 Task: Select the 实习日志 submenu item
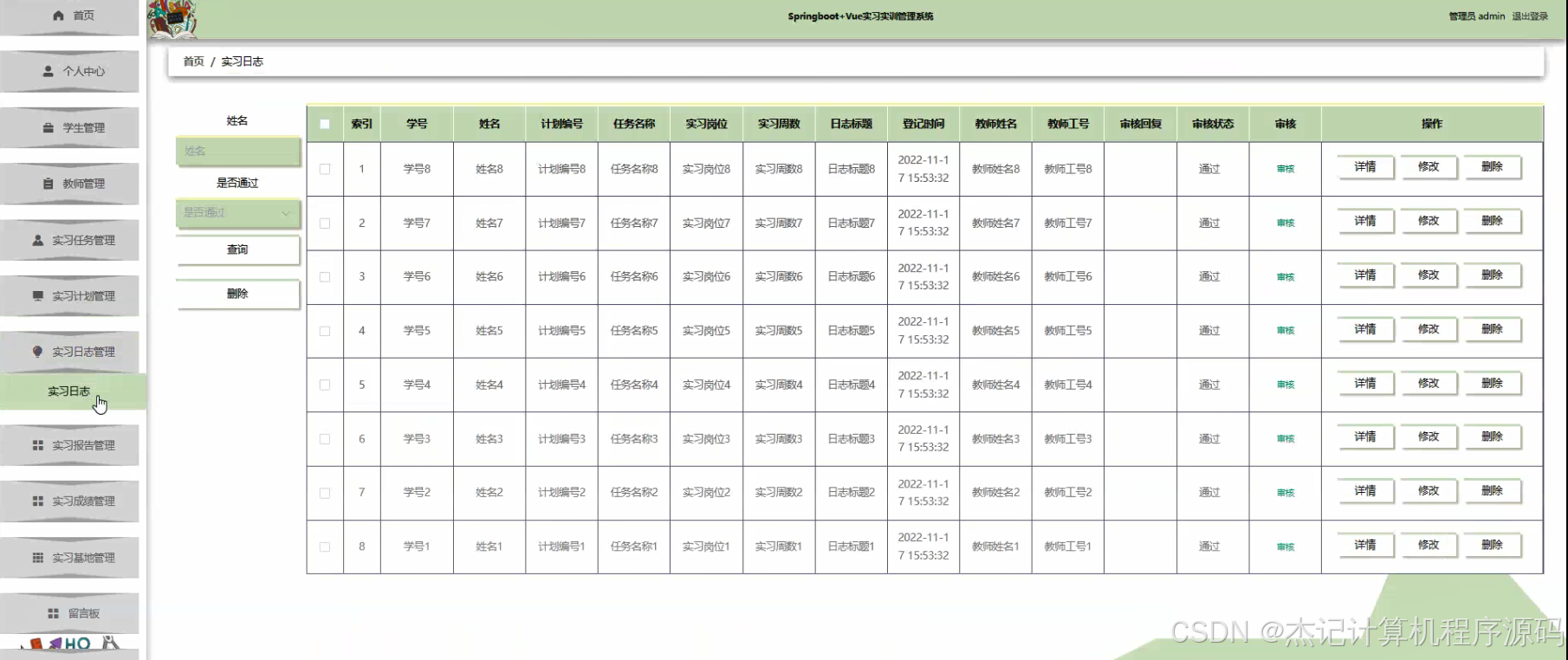tap(72, 391)
